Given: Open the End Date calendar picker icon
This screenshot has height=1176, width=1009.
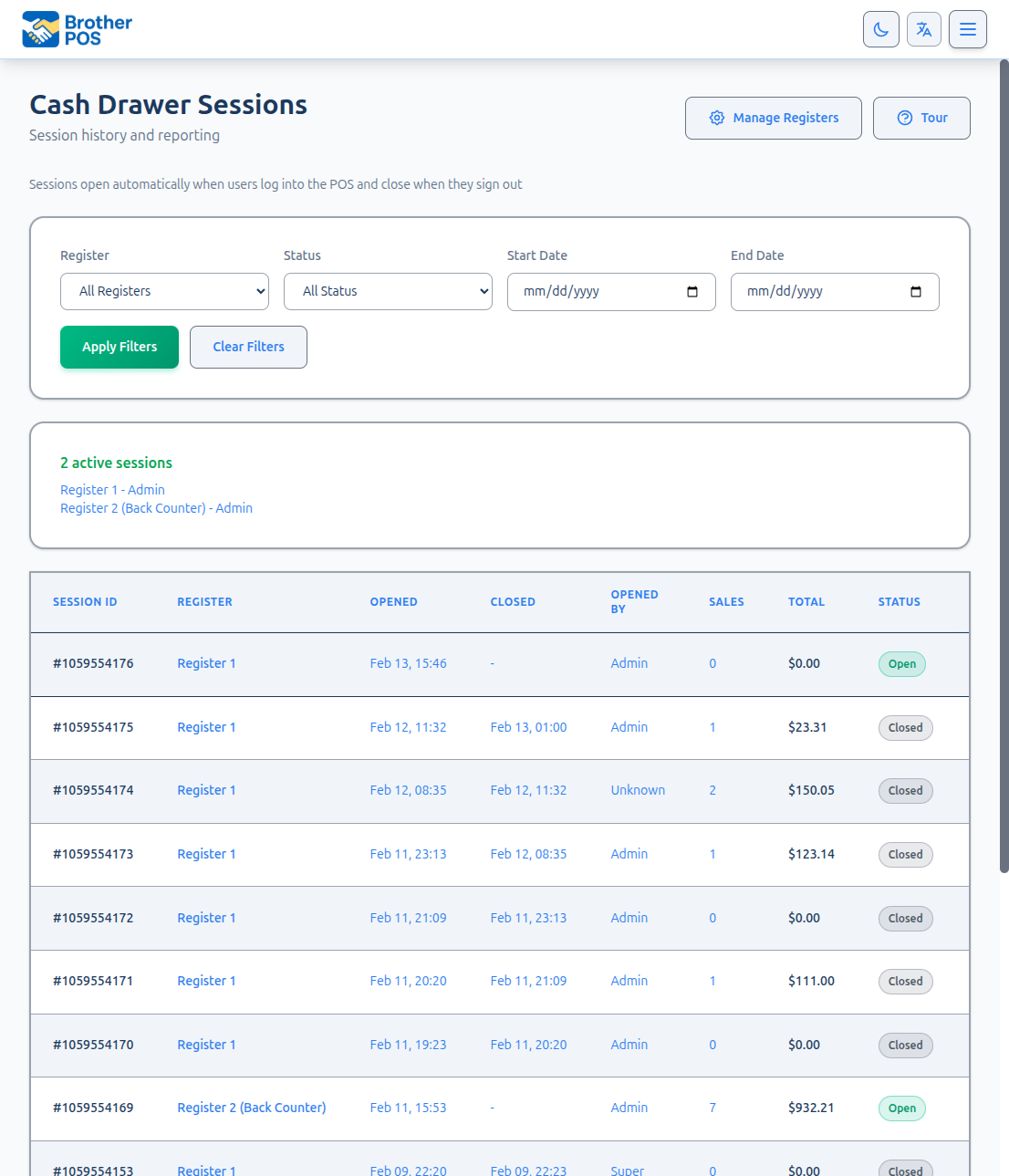Looking at the screenshot, I should coord(916,292).
